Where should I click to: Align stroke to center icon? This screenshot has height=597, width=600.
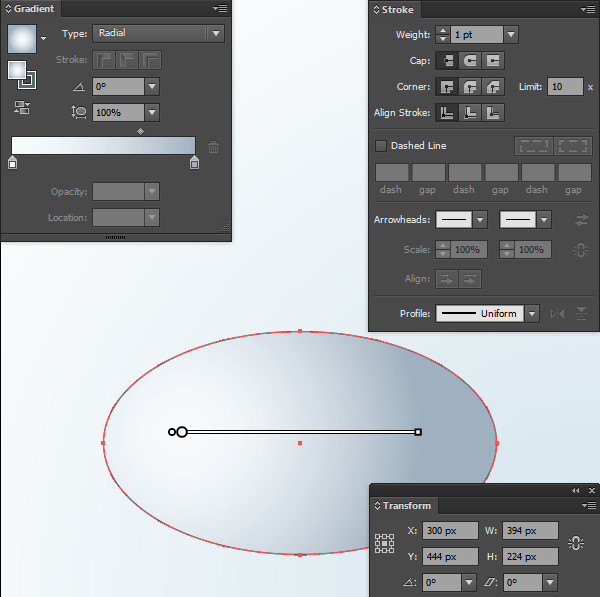[x=447, y=113]
